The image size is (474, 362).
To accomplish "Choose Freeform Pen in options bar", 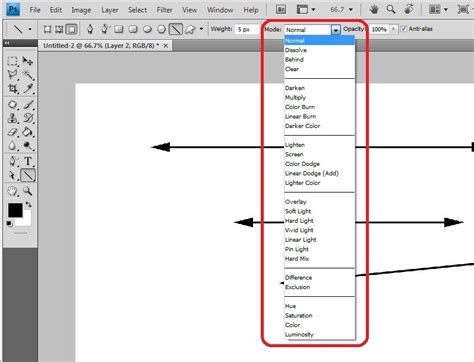I will (x=105, y=29).
